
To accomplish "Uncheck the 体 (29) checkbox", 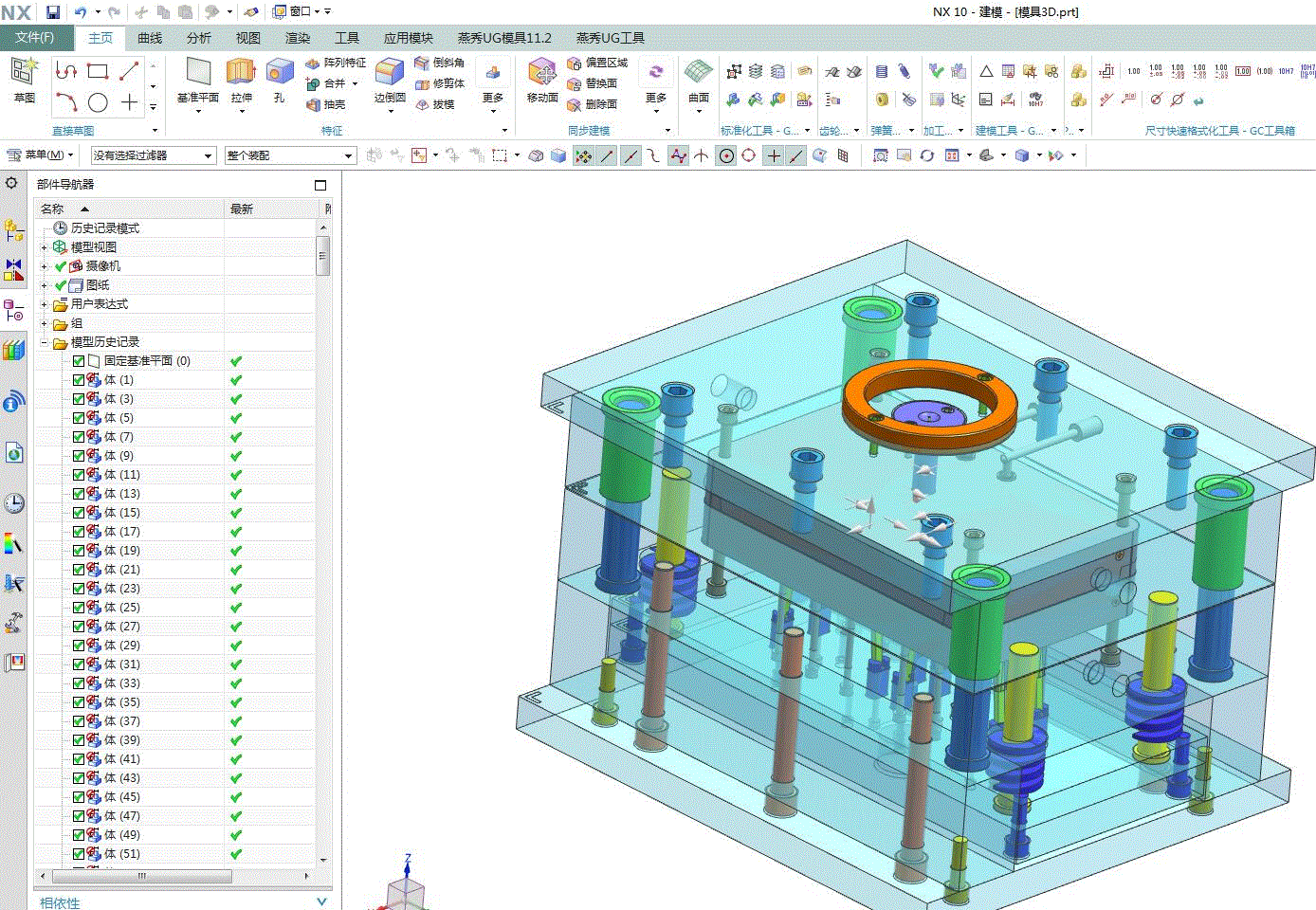I will 79,646.
